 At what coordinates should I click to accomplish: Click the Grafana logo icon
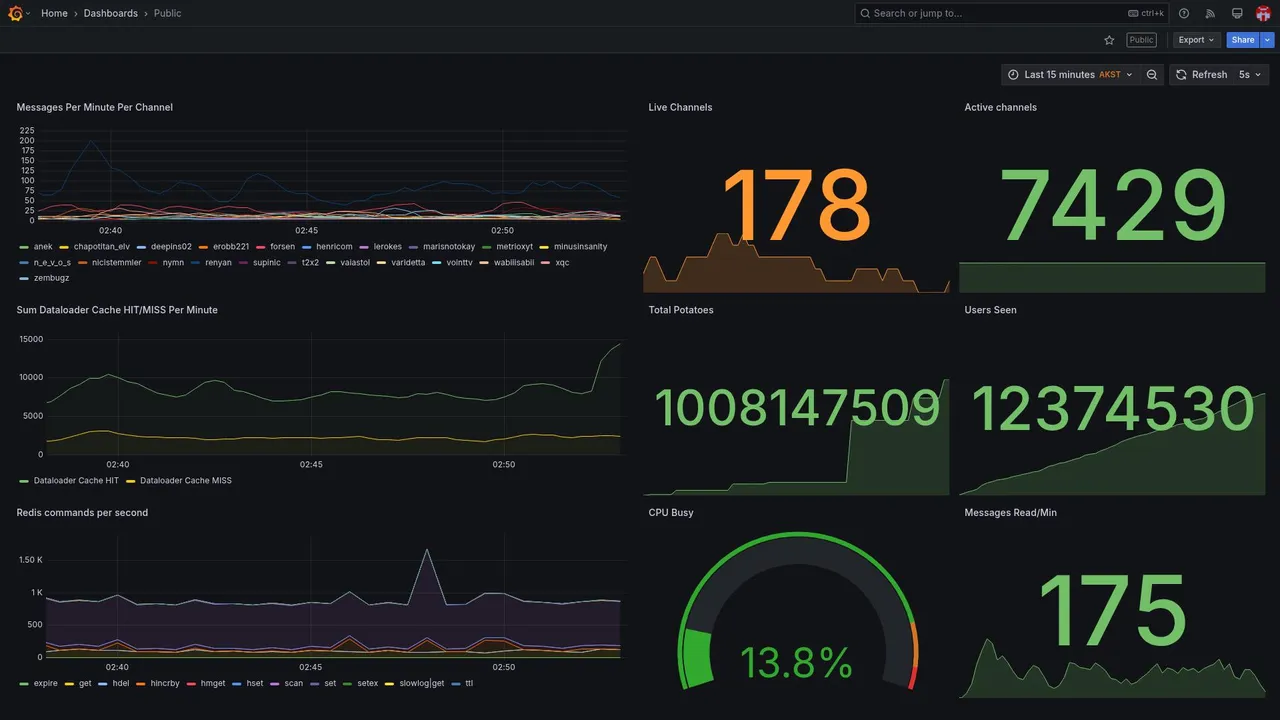14,13
